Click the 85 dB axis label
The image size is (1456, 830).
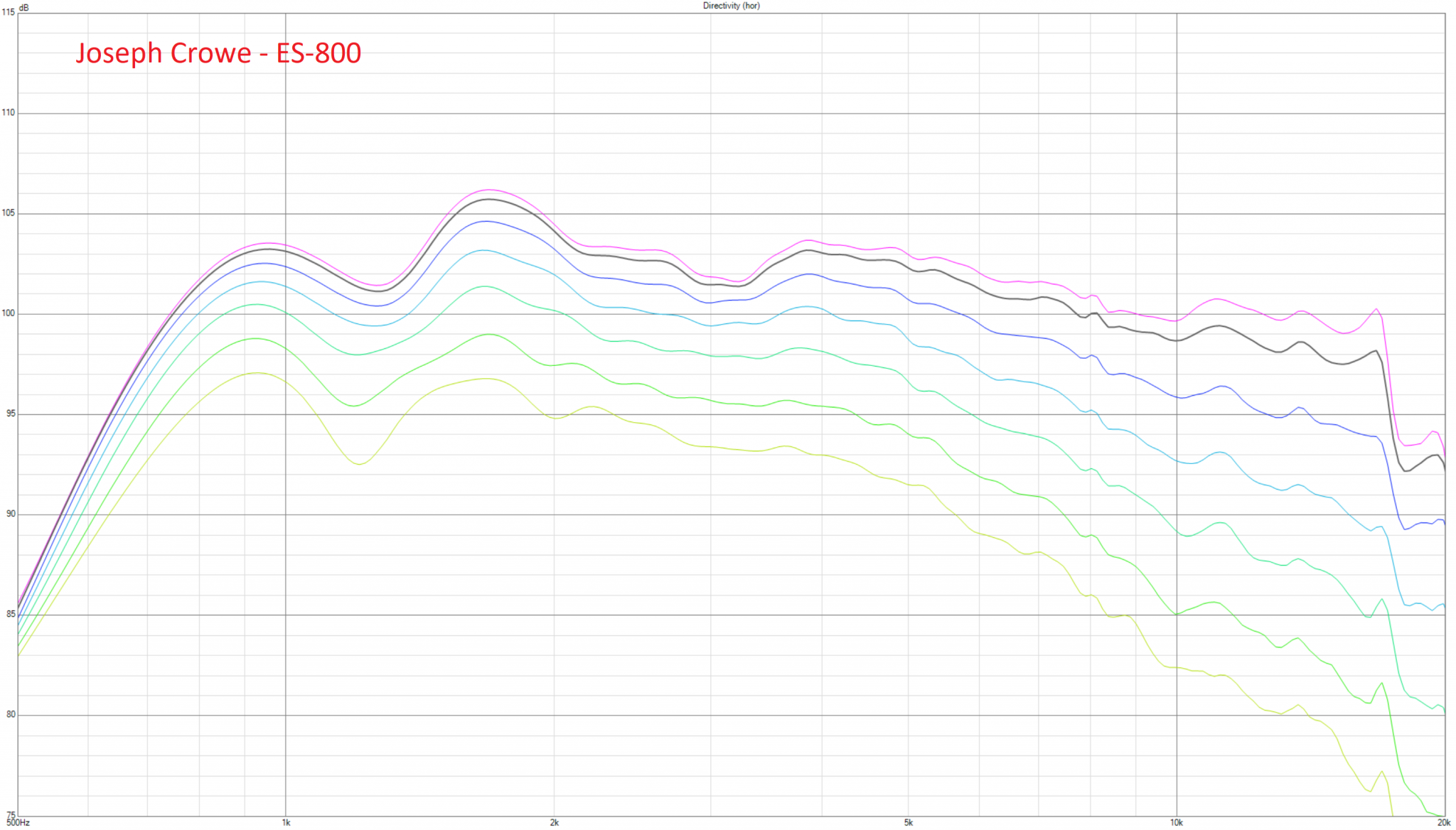pyautogui.click(x=10, y=614)
